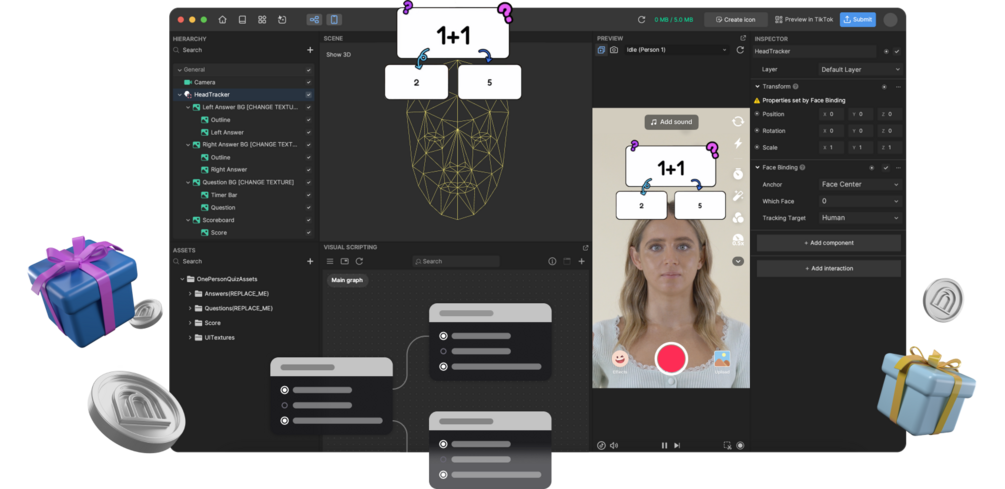Open the Idle (Person 1) preview dropdown
This screenshot has width=1005, height=489.
(677, 50)
